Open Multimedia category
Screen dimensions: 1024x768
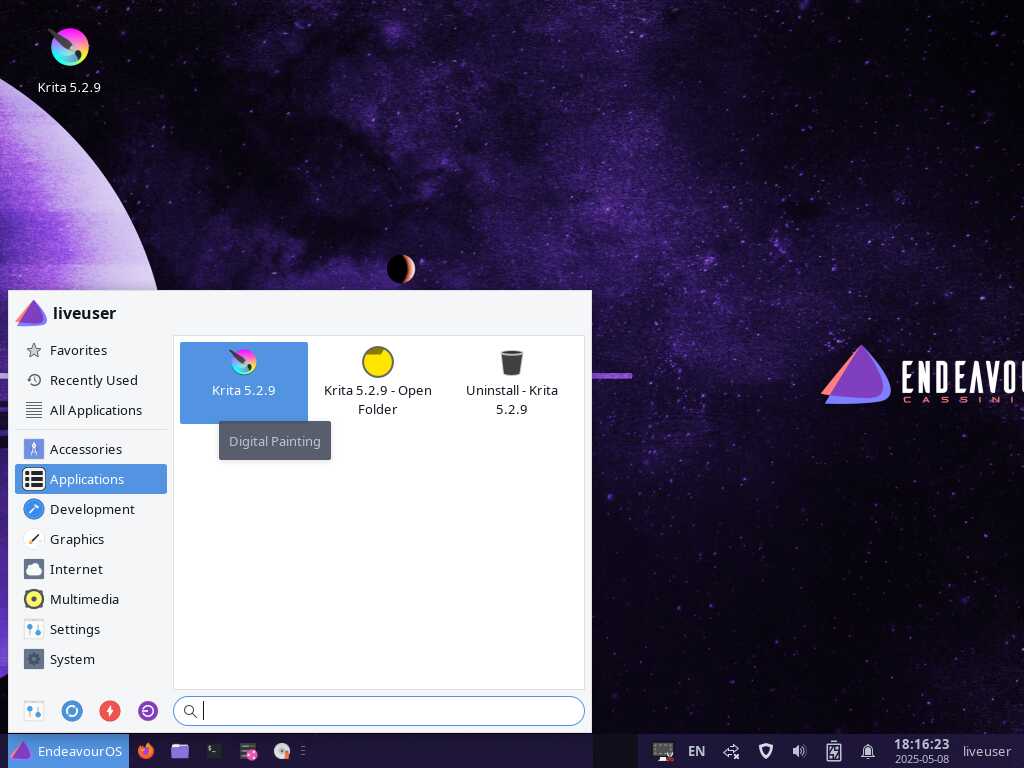coord(91,600)
